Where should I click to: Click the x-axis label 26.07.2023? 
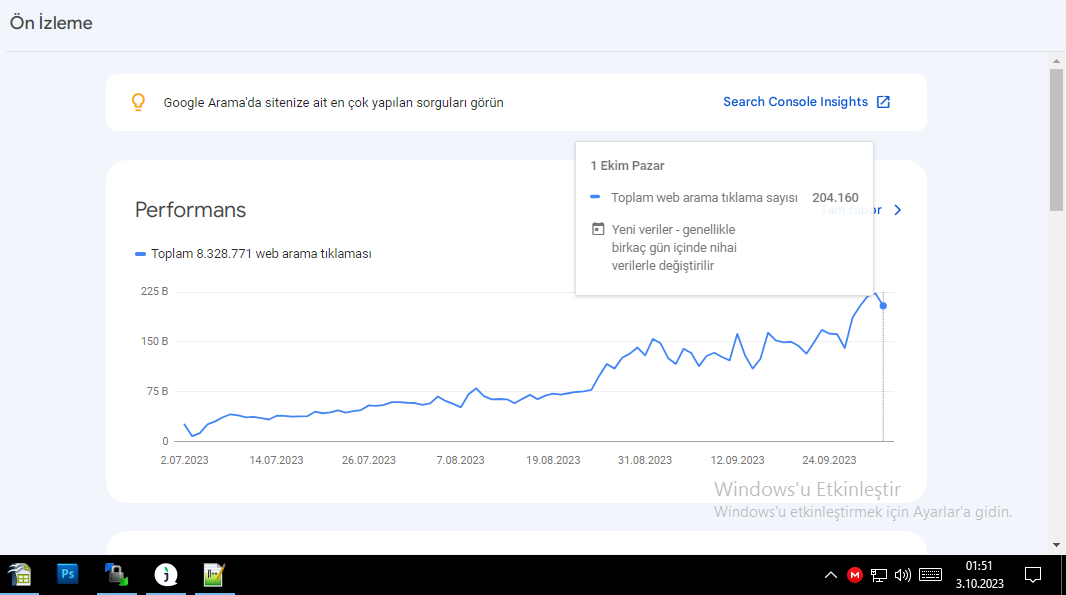point(368,460)
